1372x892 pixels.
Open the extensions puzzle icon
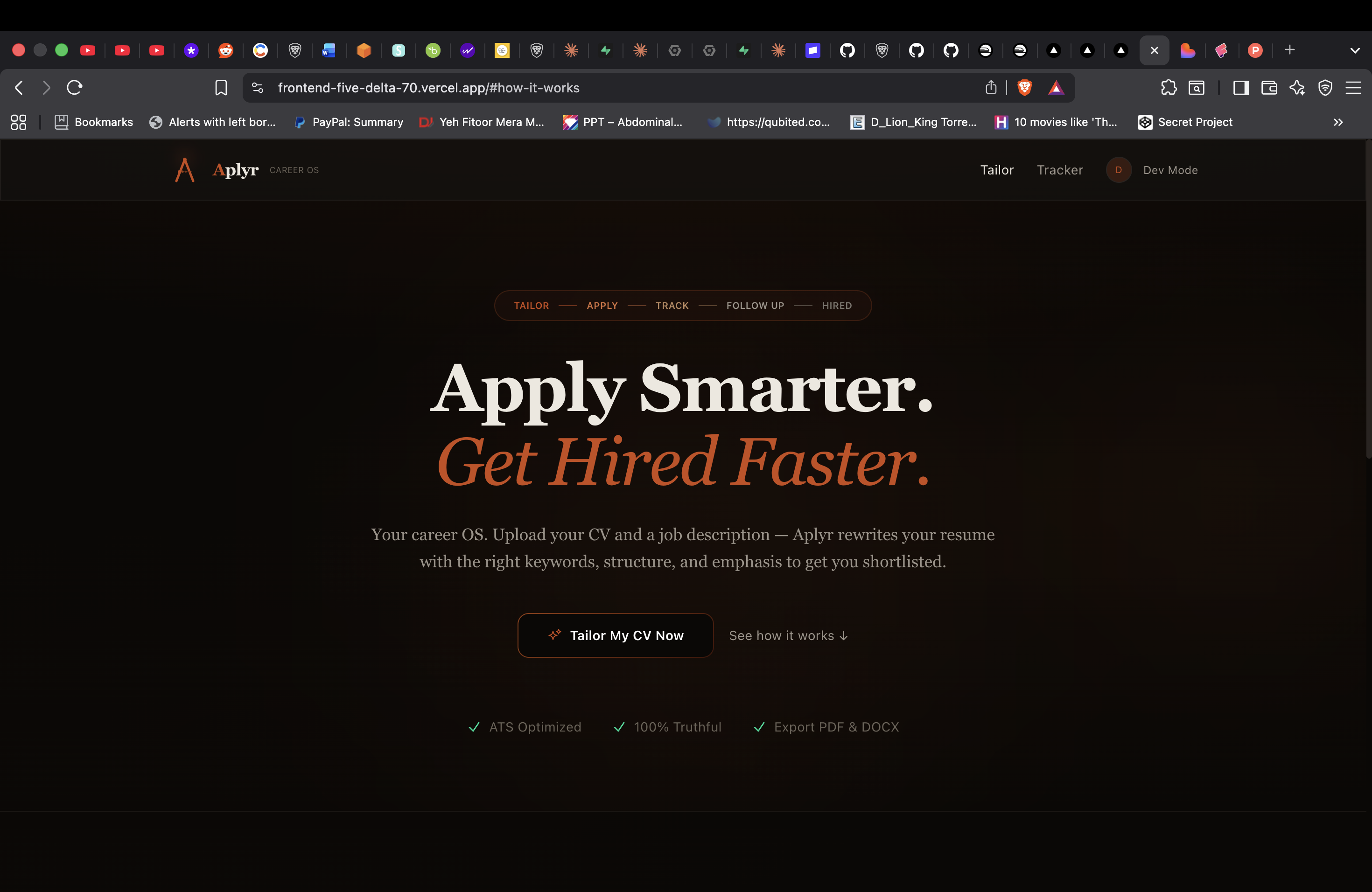[1169, 88]
